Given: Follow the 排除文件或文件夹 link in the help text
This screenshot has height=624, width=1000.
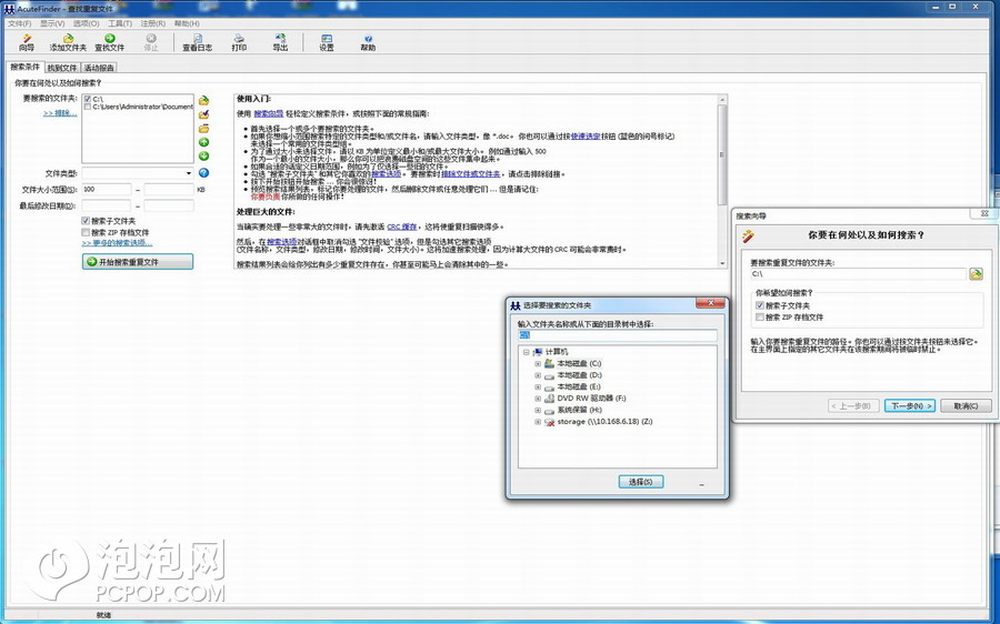Looking at the screenshot, I should pos(471,174).
